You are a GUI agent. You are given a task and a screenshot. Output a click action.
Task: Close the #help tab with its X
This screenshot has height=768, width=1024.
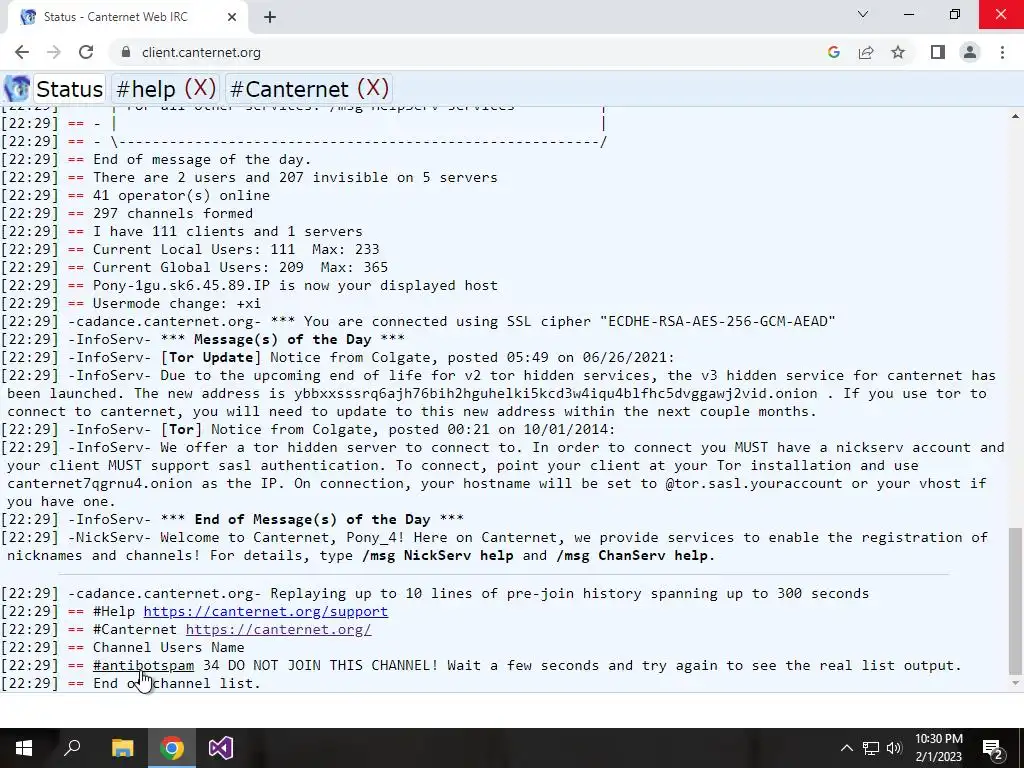[x=200, y=88]
